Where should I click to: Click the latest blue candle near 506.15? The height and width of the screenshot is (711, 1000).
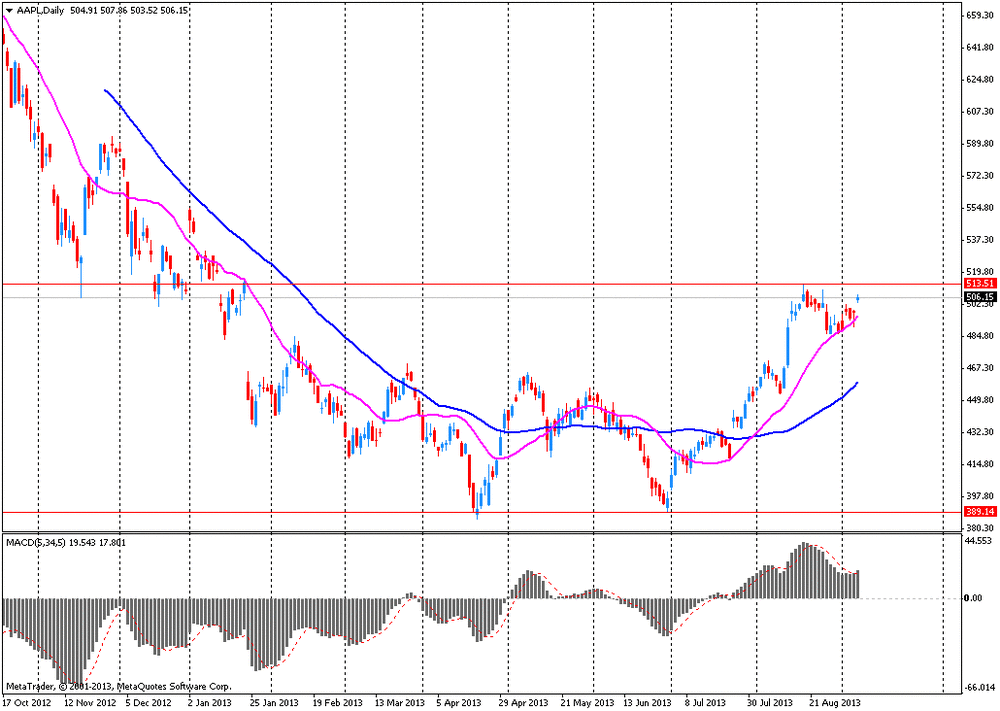(x=858, y=298)
